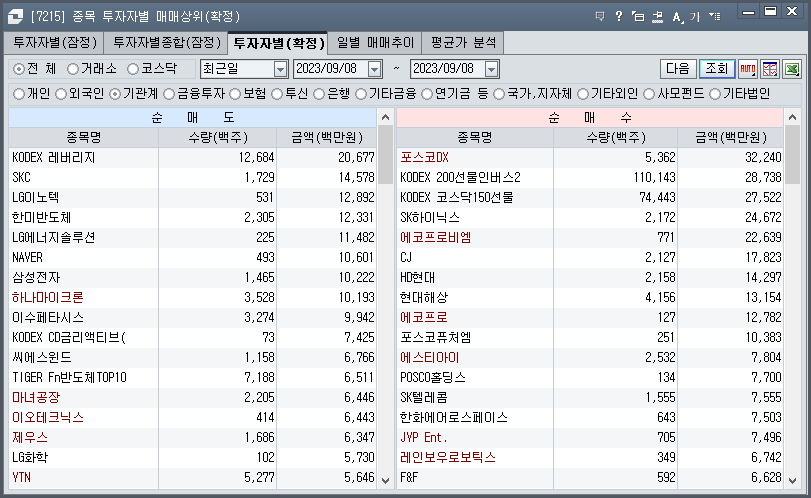The width and height of the screenshot is (811, 498).
Task: Click the 순매수 list scrollbar thumb
Action: click(x=792, y=155)
